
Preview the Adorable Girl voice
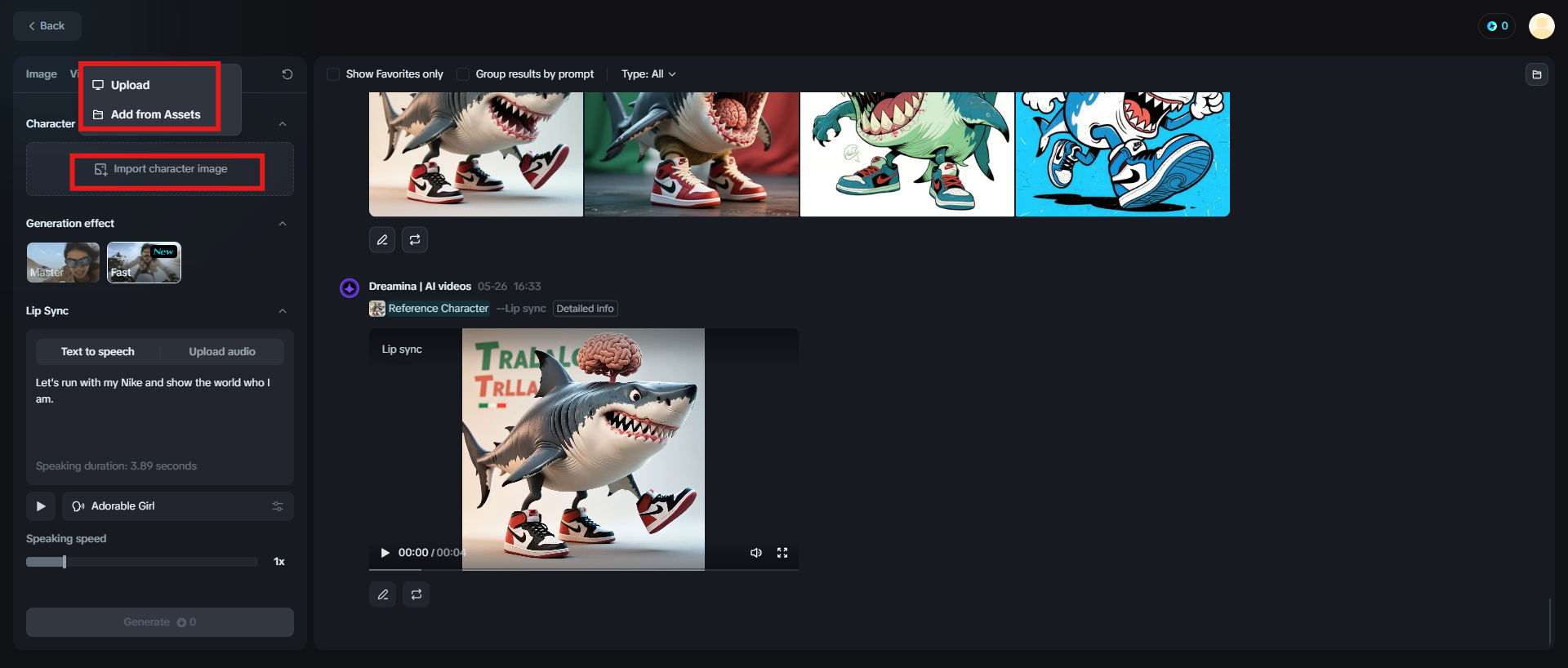click(41, 506)
